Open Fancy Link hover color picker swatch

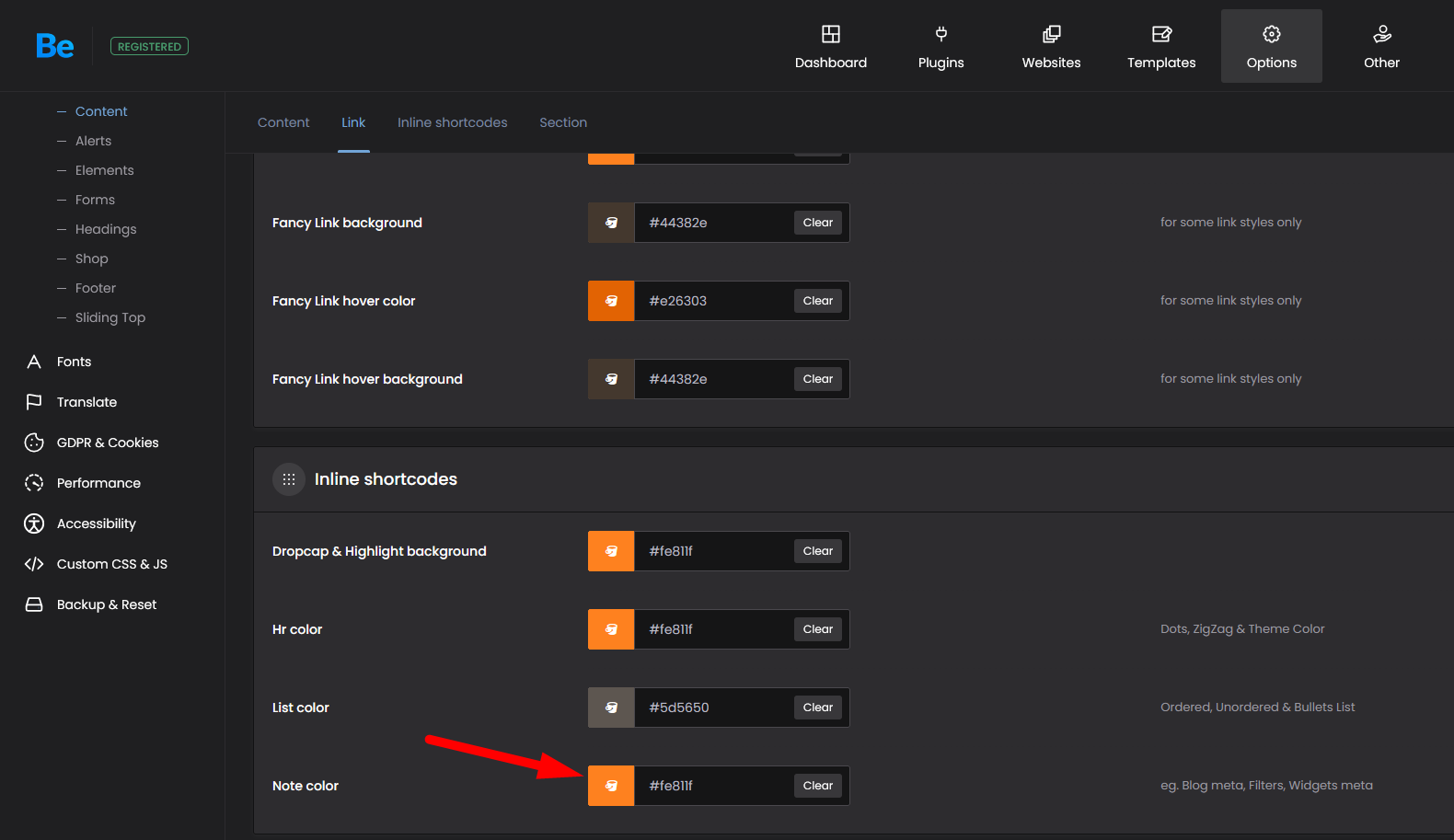click(611, 301)
